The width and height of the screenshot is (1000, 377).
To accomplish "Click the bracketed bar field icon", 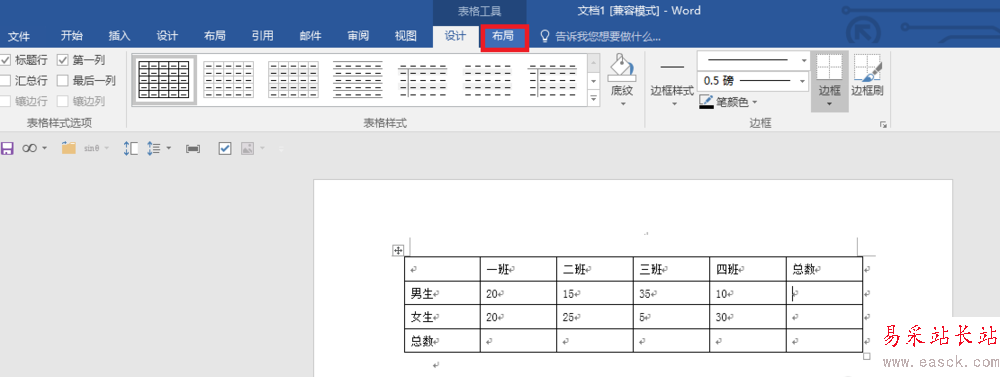I will point(193,149).
